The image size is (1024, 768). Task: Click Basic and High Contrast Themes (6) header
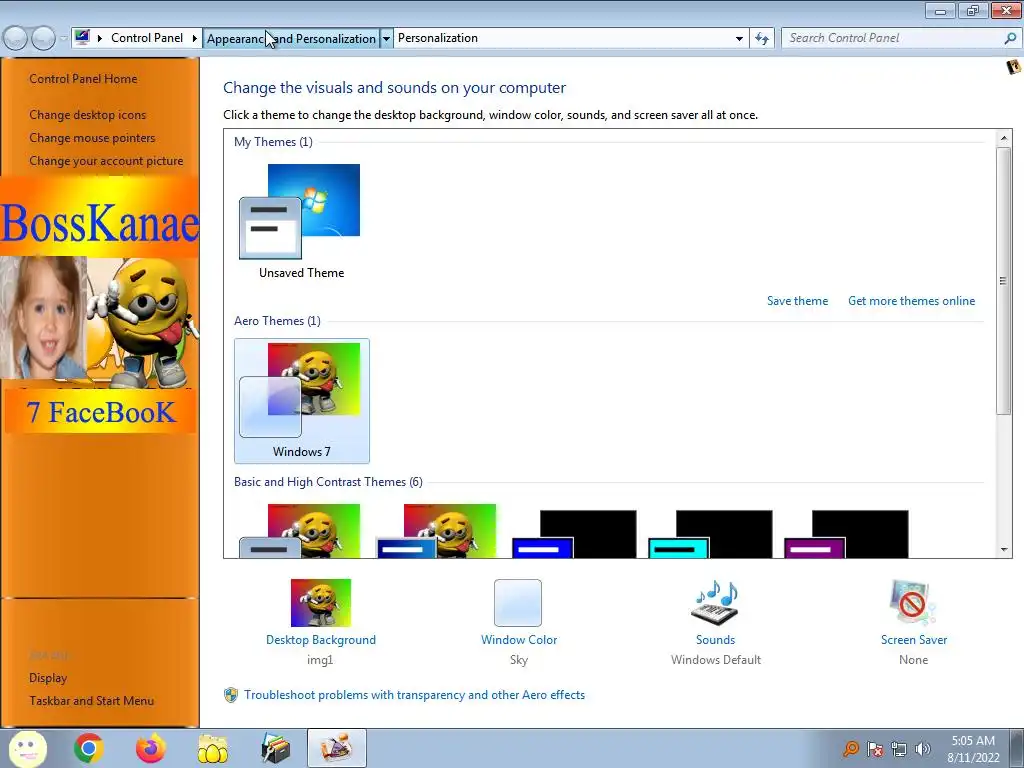pos(328,482)
